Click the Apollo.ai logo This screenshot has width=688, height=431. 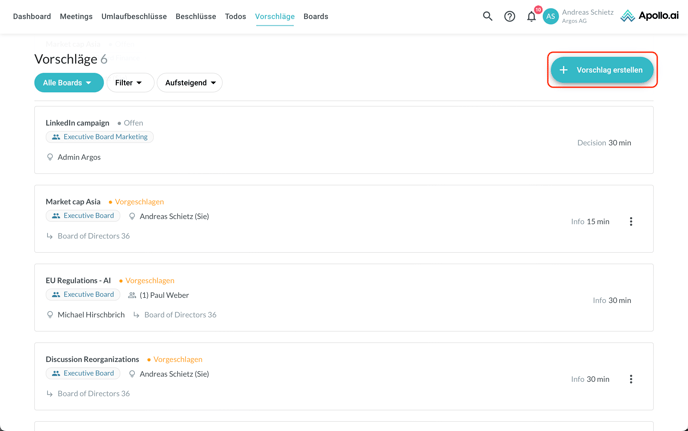tap(648, 16)
